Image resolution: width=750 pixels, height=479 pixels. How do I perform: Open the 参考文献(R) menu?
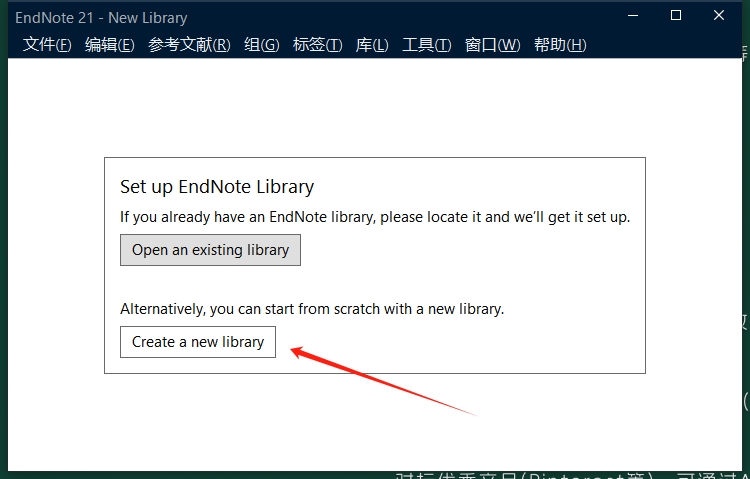(189, 45)
